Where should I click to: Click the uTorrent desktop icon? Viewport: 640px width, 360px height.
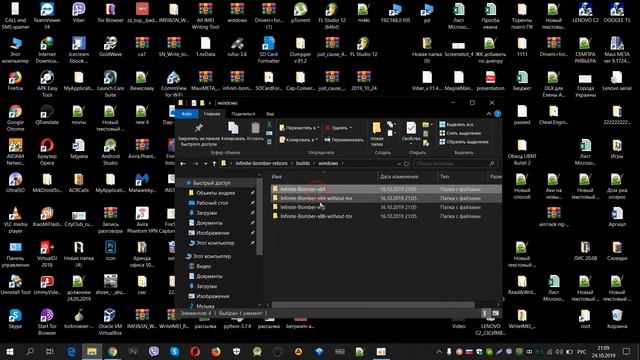pos(300,13)
